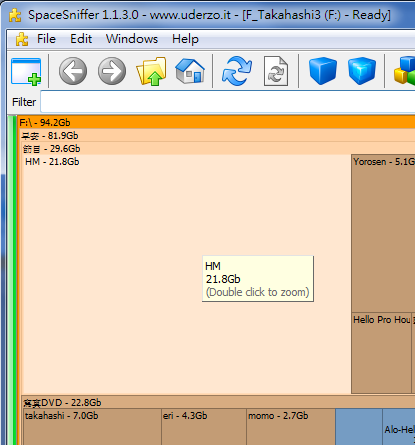Select the 81.9Gb folder header
This screenshot has width=415, height=445.
(x=218, y=136)
